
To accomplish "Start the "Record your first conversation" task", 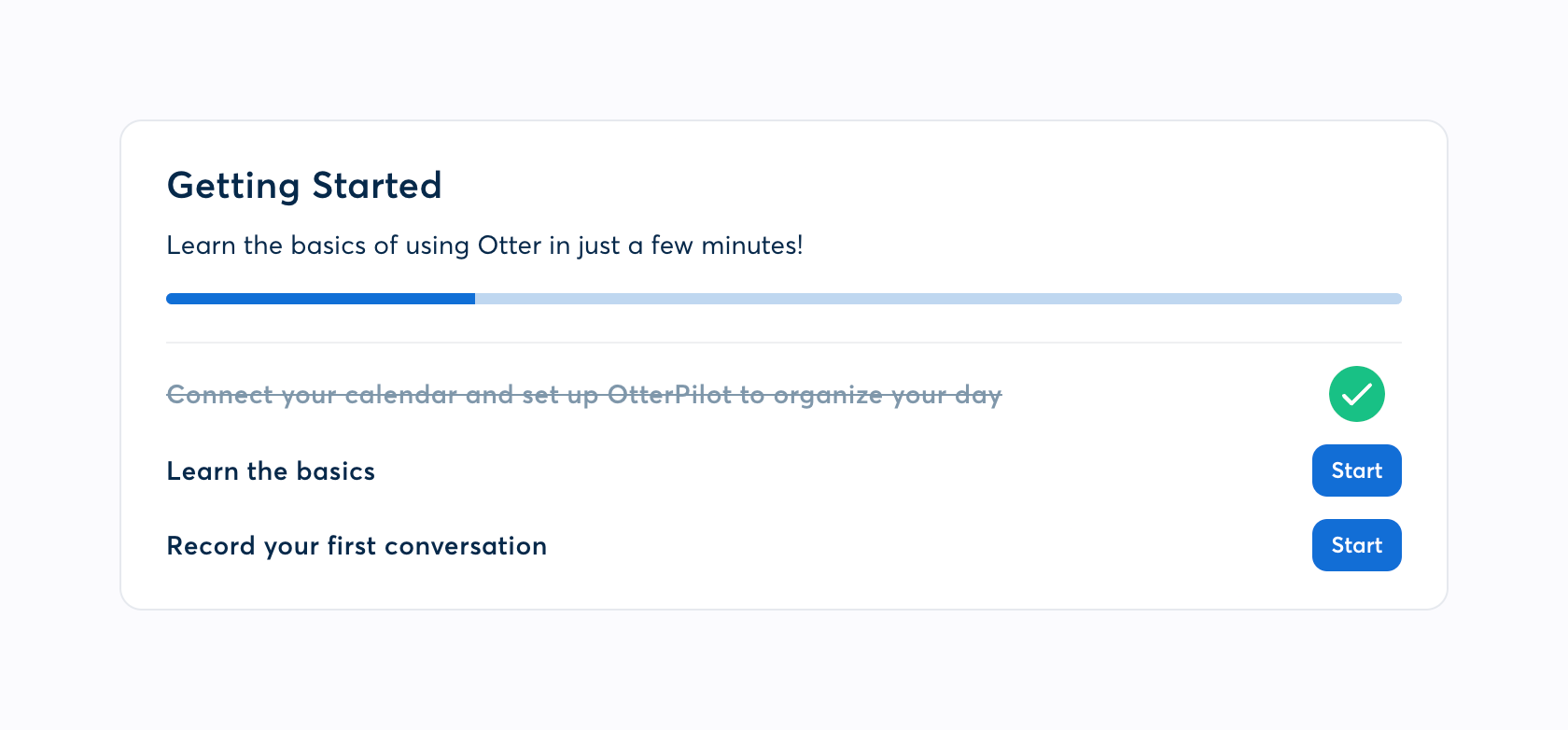I will click(1356, 545).
